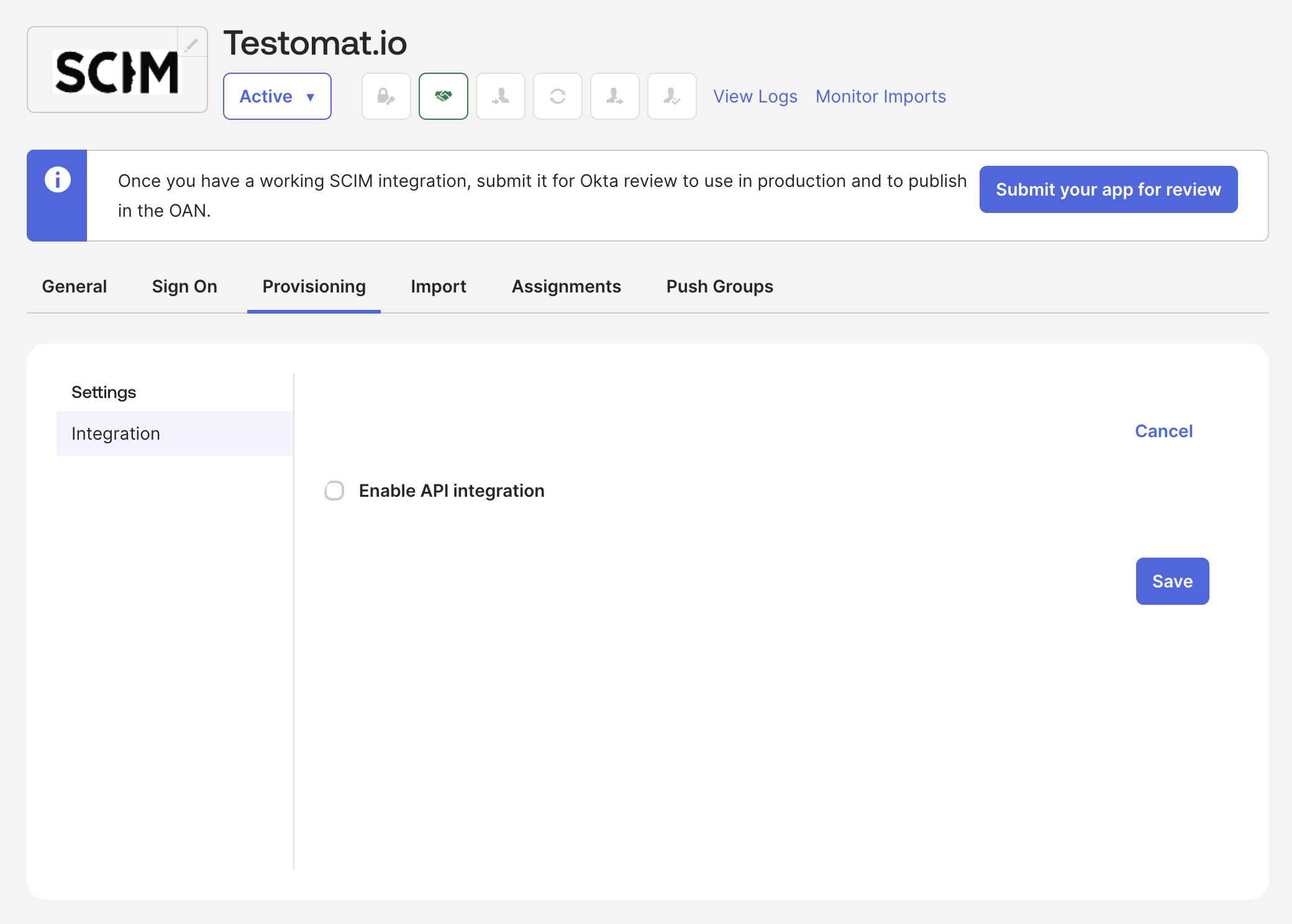1292x924 pixels.
Task: Expand the app status selector arrow
Action: tap(309, 97)
